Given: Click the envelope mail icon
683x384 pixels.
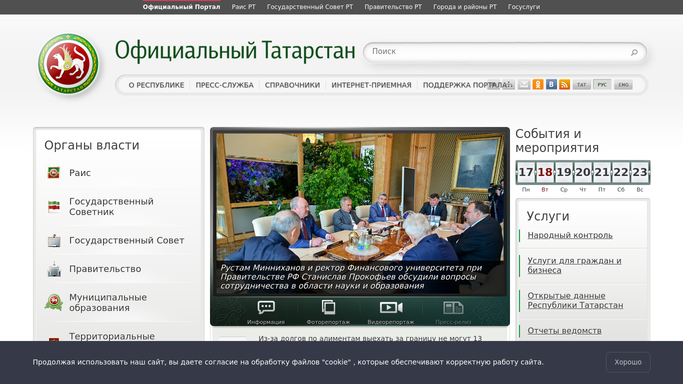Looking at the screenshot, I should [x=524, y=84].
